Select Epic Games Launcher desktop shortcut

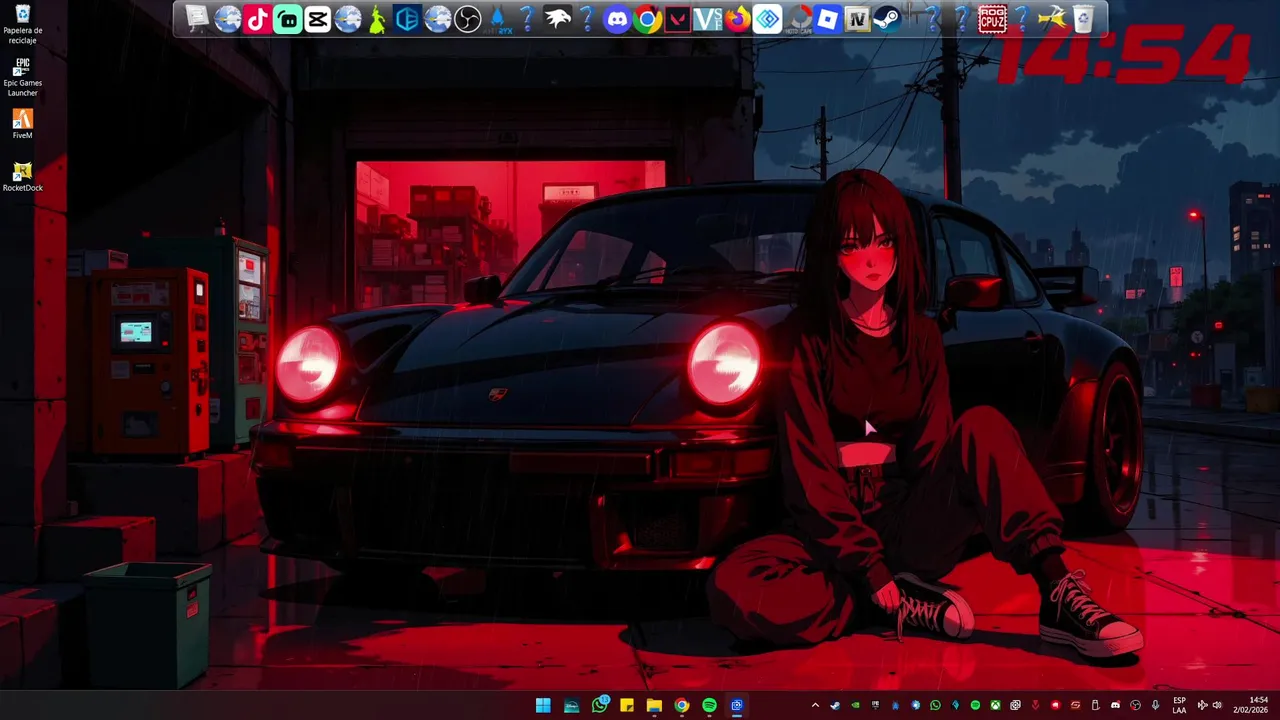(x=22, y=77)
